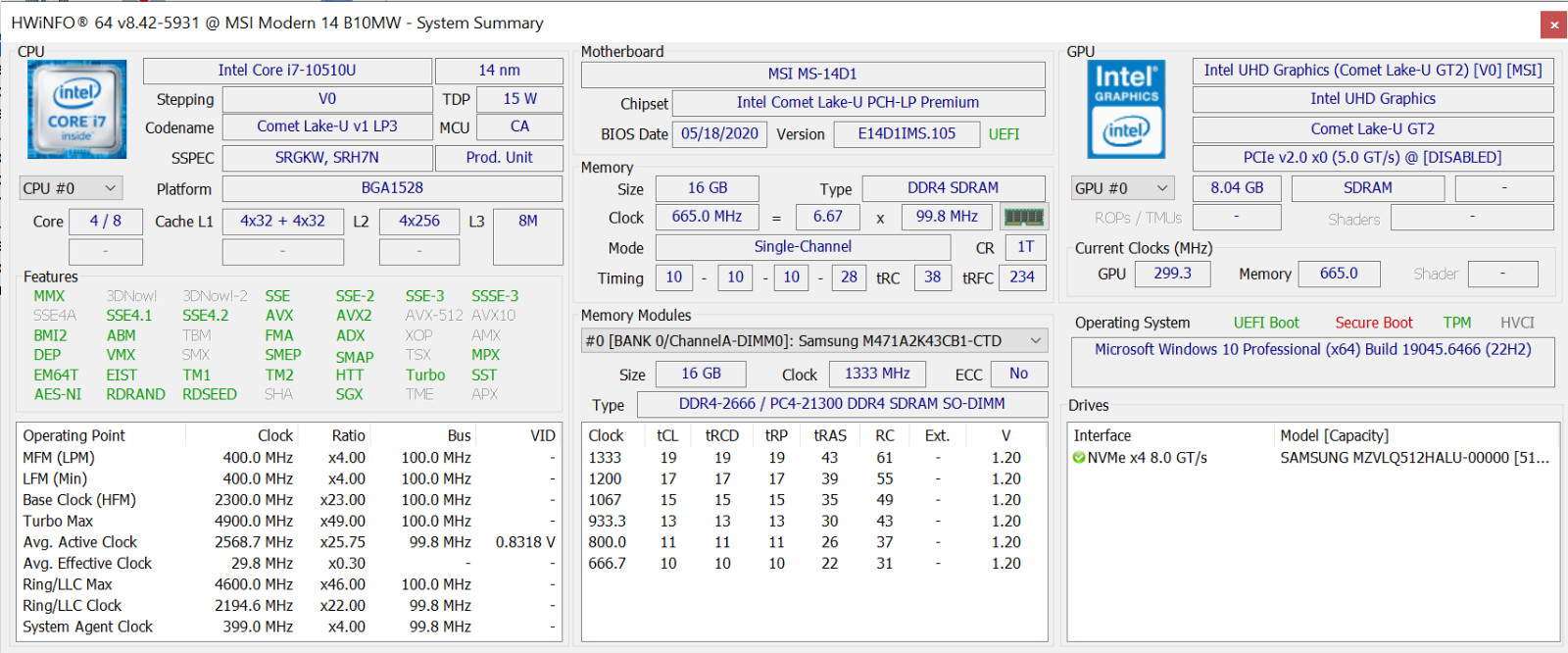Click the GPU memory clock 665.0 value

point(1339,274)
